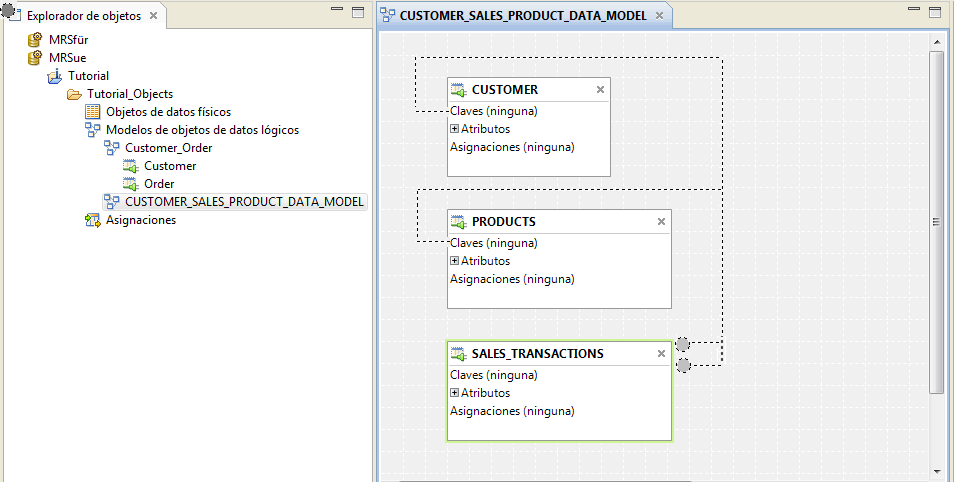The width and height of the screenshot is (954, 482).
Task: Click the CUSTOMER_SALES_PRODUCT_DATA_MODEL tree icon
Action: [x=112, y=201]
